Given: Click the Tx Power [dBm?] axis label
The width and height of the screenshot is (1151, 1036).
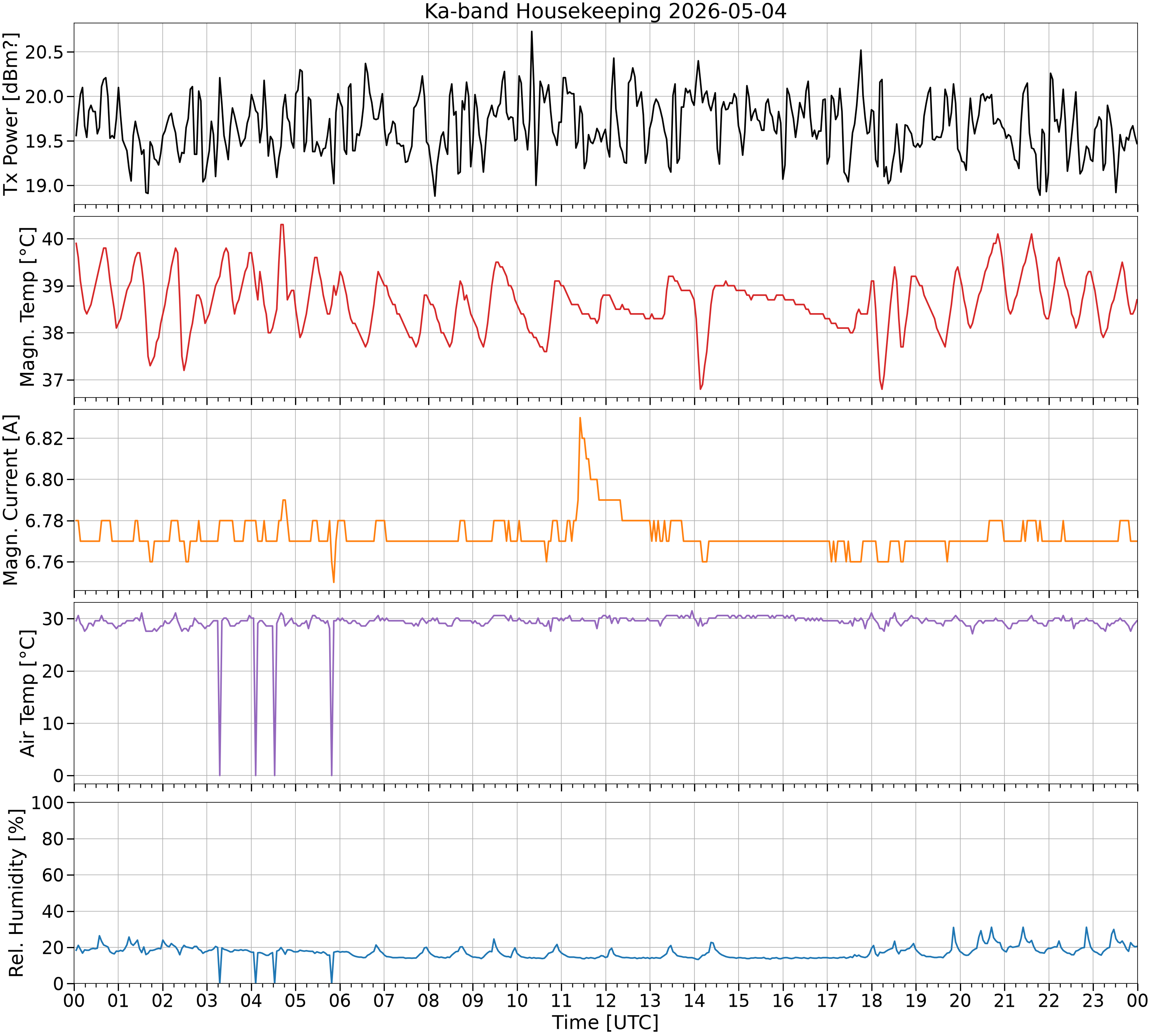Looking at the screenshot, I should [11, 114].
